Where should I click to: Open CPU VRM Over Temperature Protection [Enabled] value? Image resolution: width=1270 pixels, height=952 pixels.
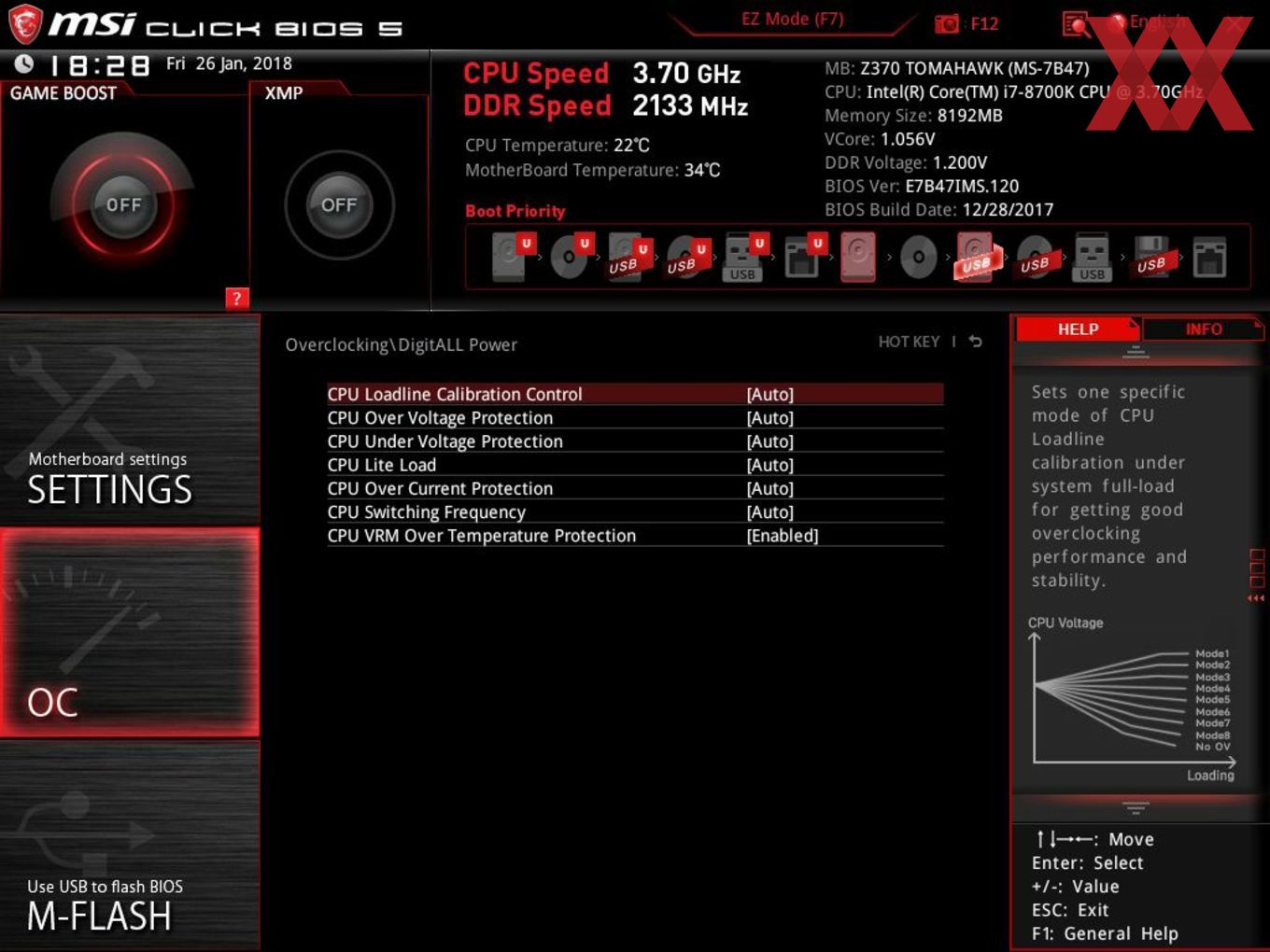point(783,536)
